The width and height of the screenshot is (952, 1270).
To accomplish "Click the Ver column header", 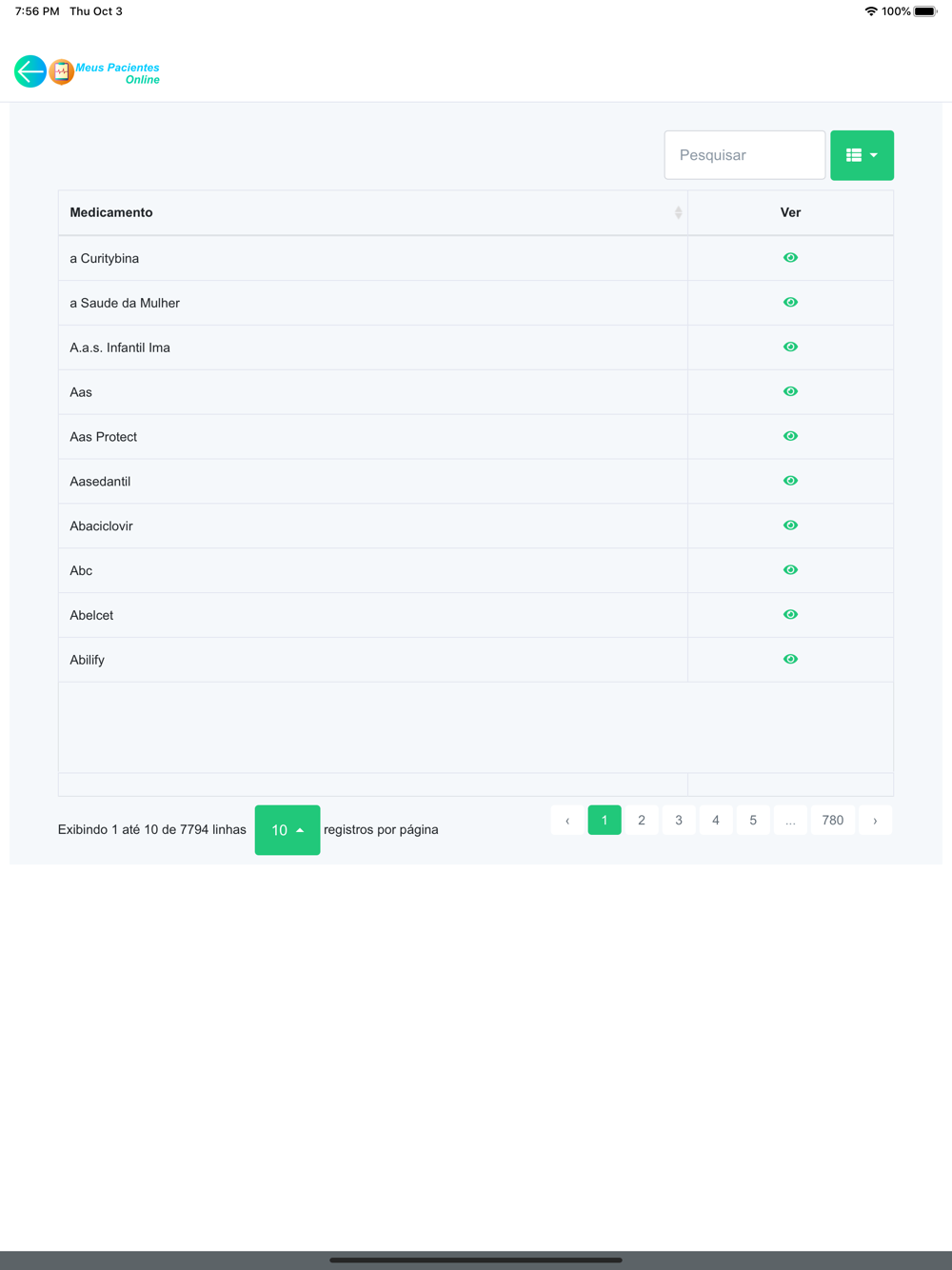I will [x=790, y=212].
